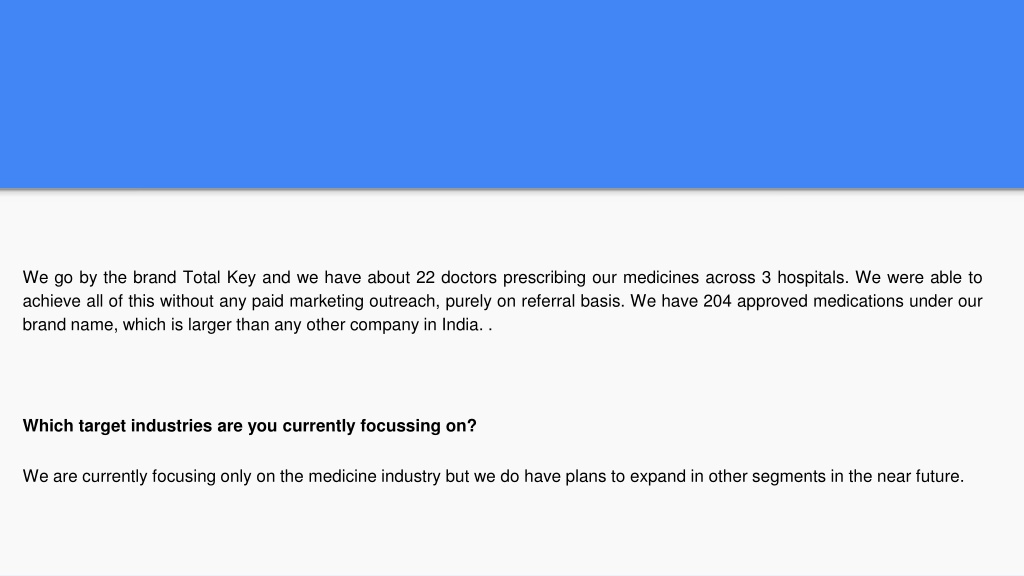Click the brand name 'Total Key'
The height and width of the screenshot is (576, 1024).
(219, 278)
